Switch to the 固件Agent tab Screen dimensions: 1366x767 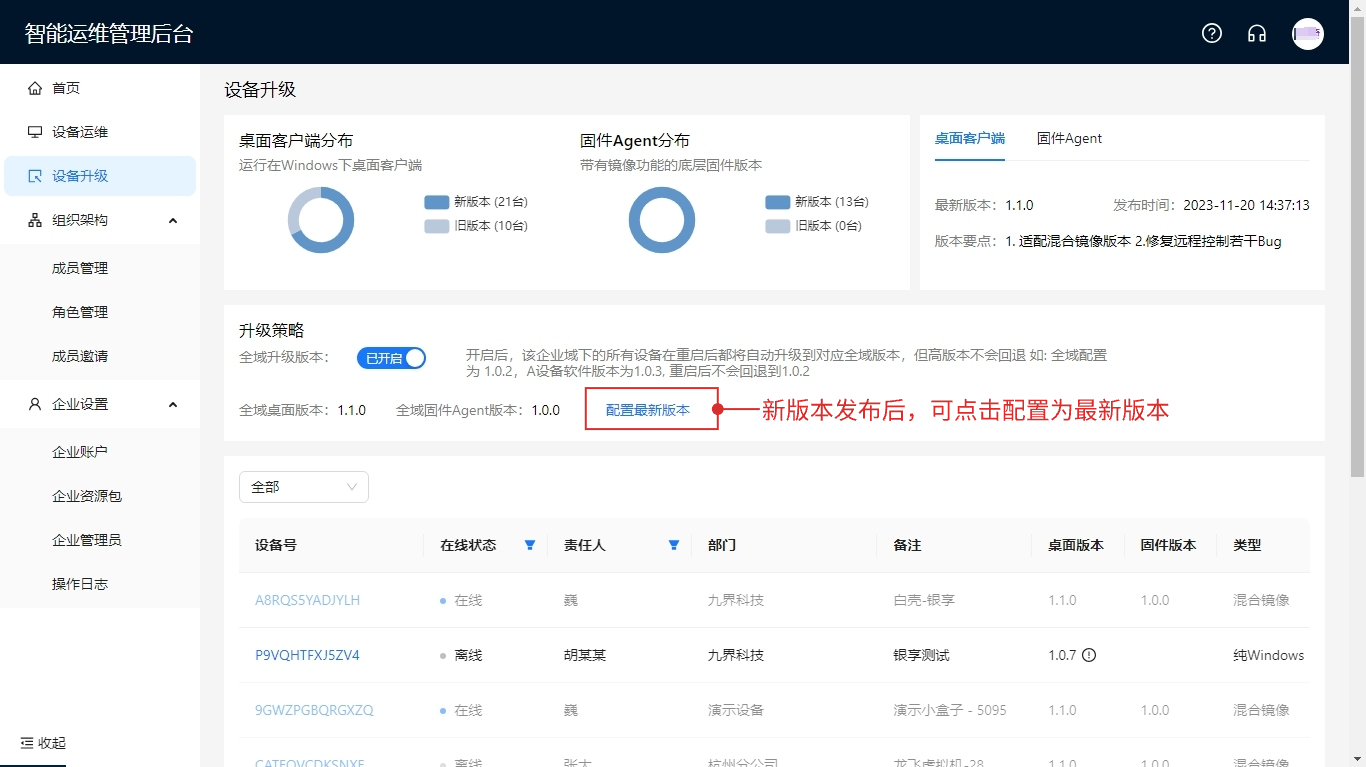(1069, 139)
